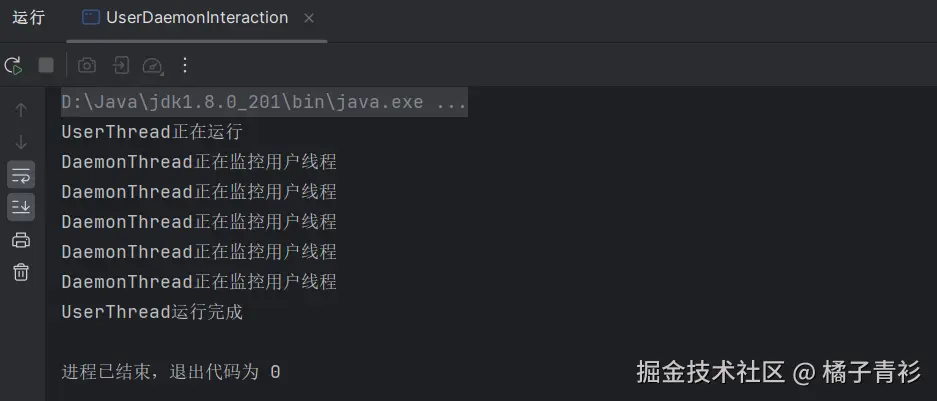Screen dimensions: 937x401
Task: Click the stop process square icon
Action: click(x=46, y=66)
